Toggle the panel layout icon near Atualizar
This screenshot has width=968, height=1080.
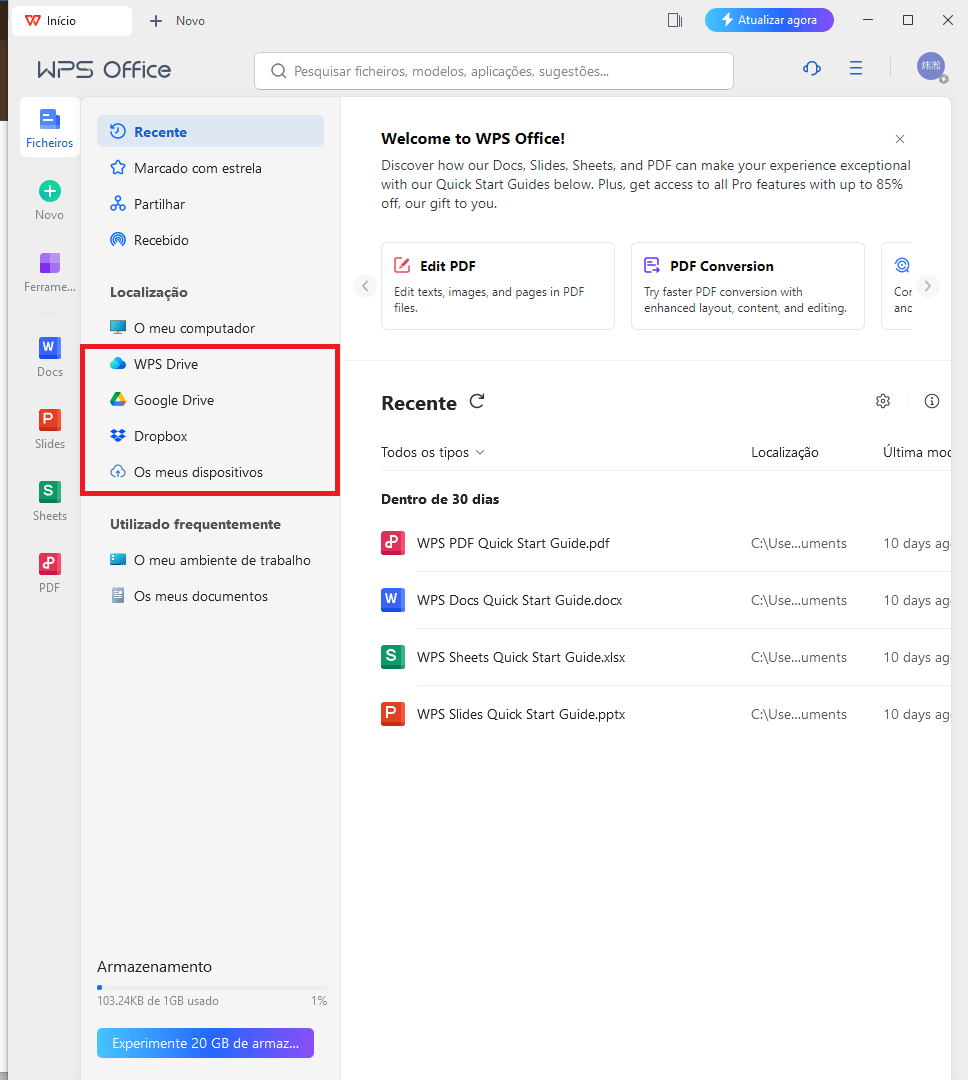(x=675, y=21)
